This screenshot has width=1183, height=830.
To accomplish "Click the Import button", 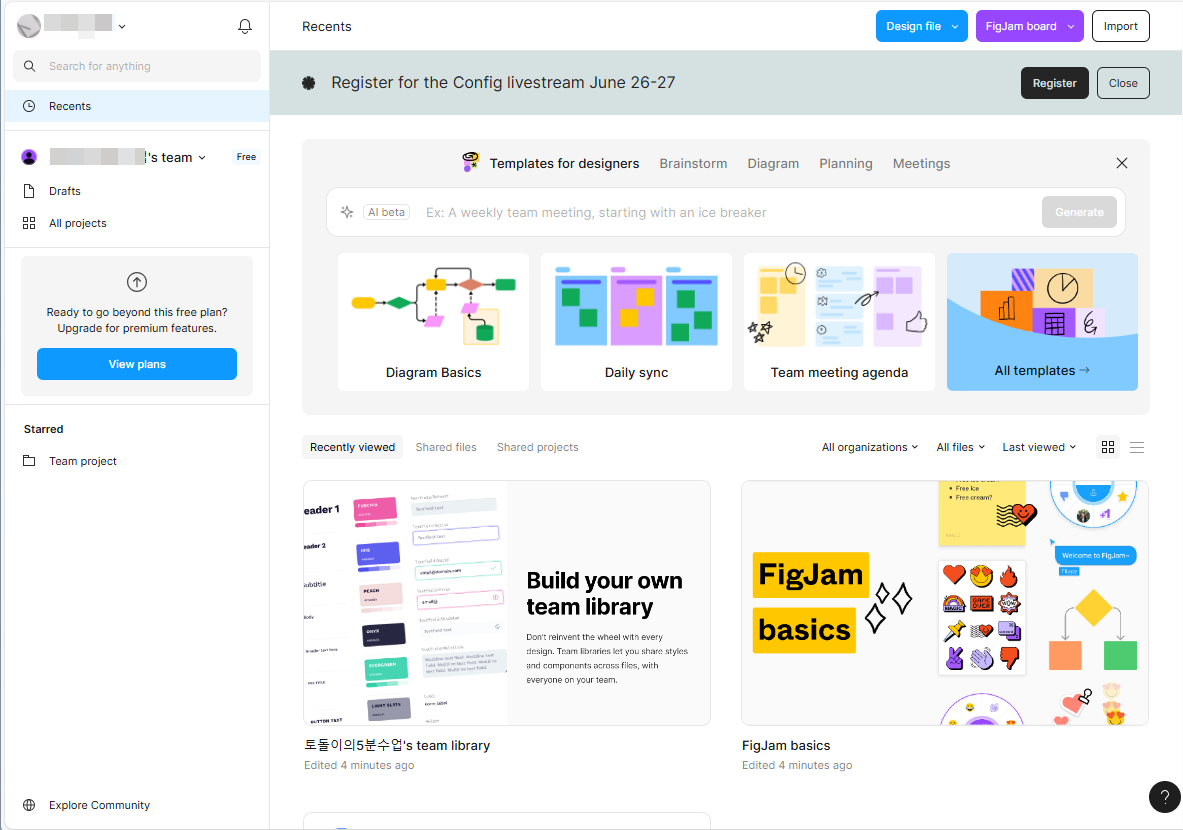I will [1120, 26].
